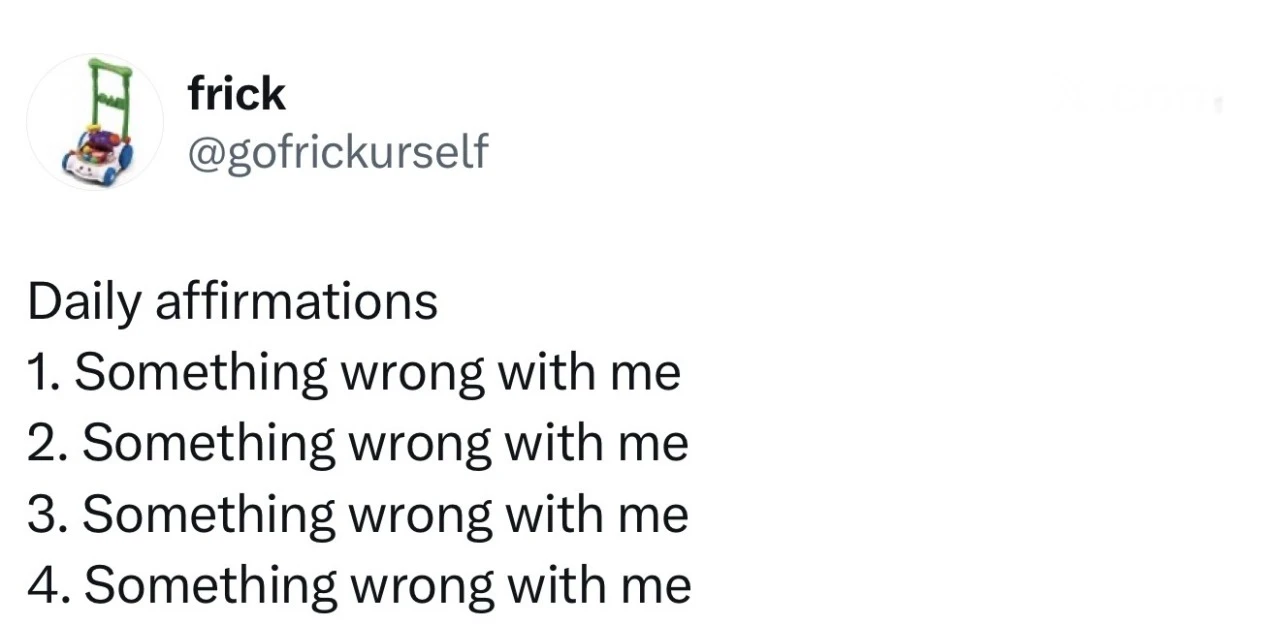Screen dimensions: 1280x625
Task: Click "Something" in affirmation number 4
Action: 210,586
